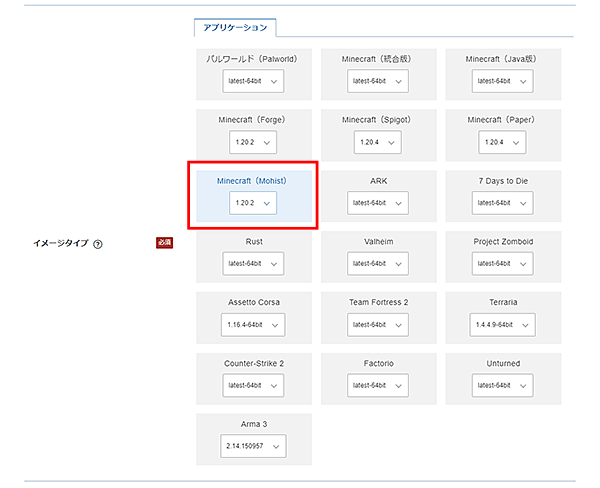Select the Minecraft (Spigot) image title

tap(377, 120)
